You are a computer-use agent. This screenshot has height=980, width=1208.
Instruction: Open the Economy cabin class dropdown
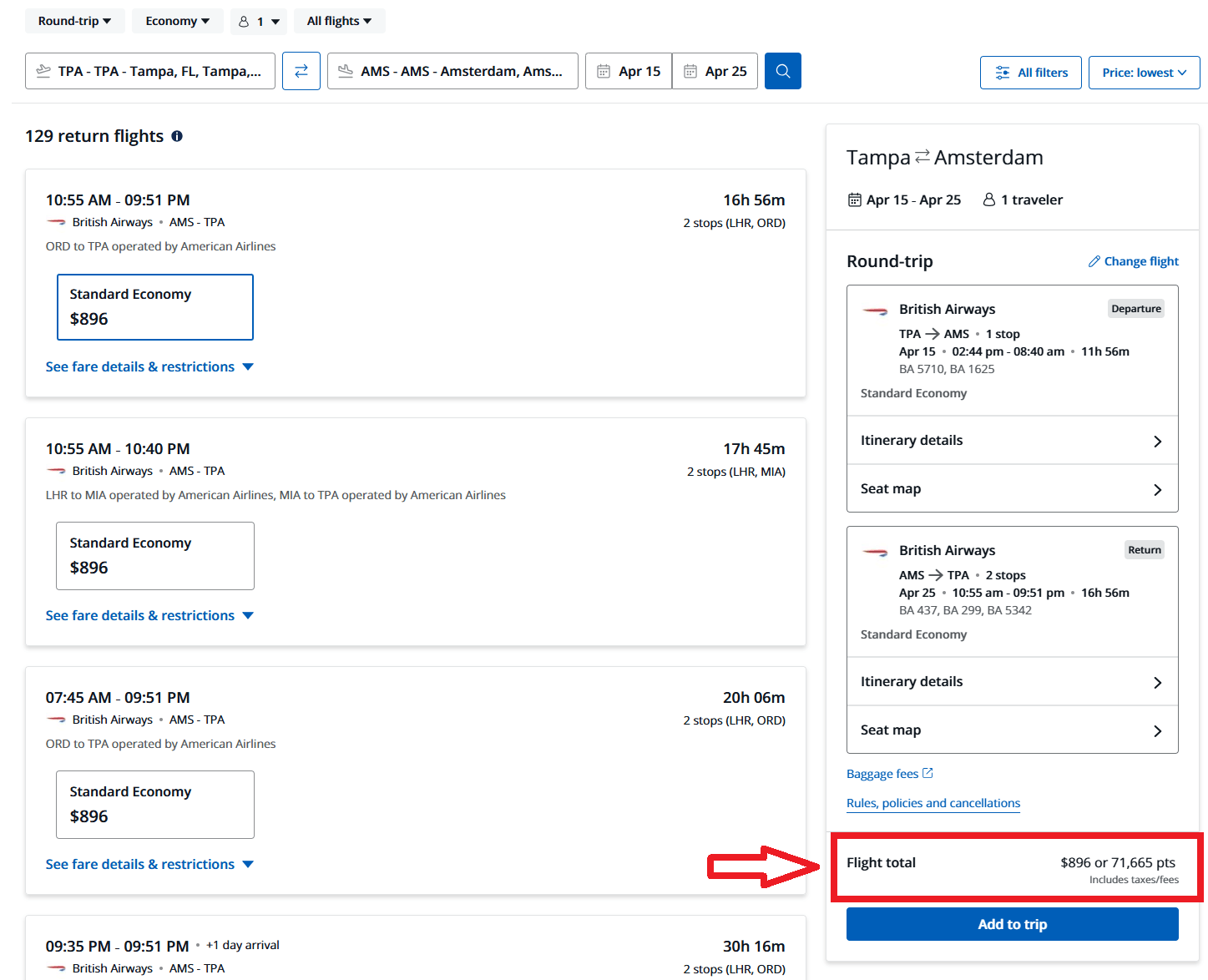tap(177, 21)
